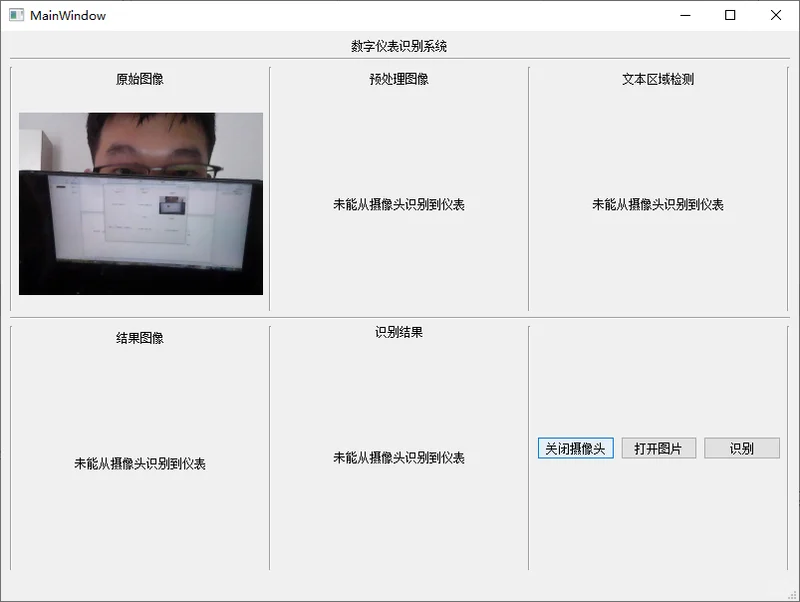Screen dimensions: 800x602
Task: Click the resize grip at the bottom-right corner
Action: point(794,596)
